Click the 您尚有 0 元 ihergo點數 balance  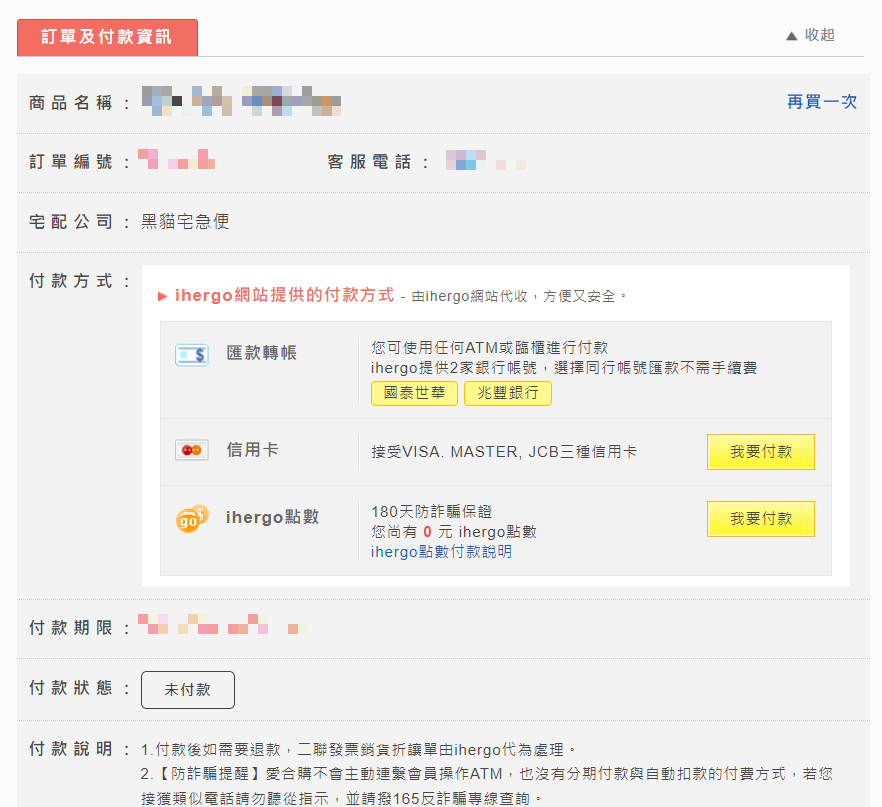(454, 532)
